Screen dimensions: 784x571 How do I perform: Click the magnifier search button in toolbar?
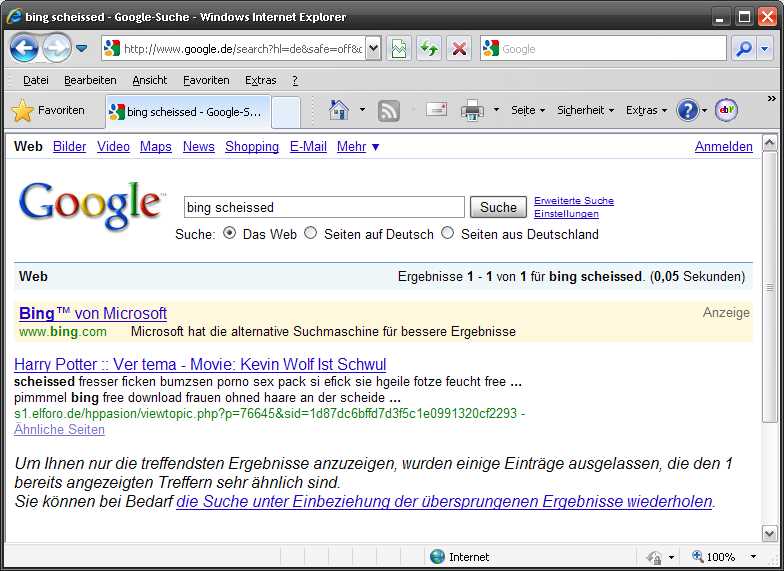(744, 48)
